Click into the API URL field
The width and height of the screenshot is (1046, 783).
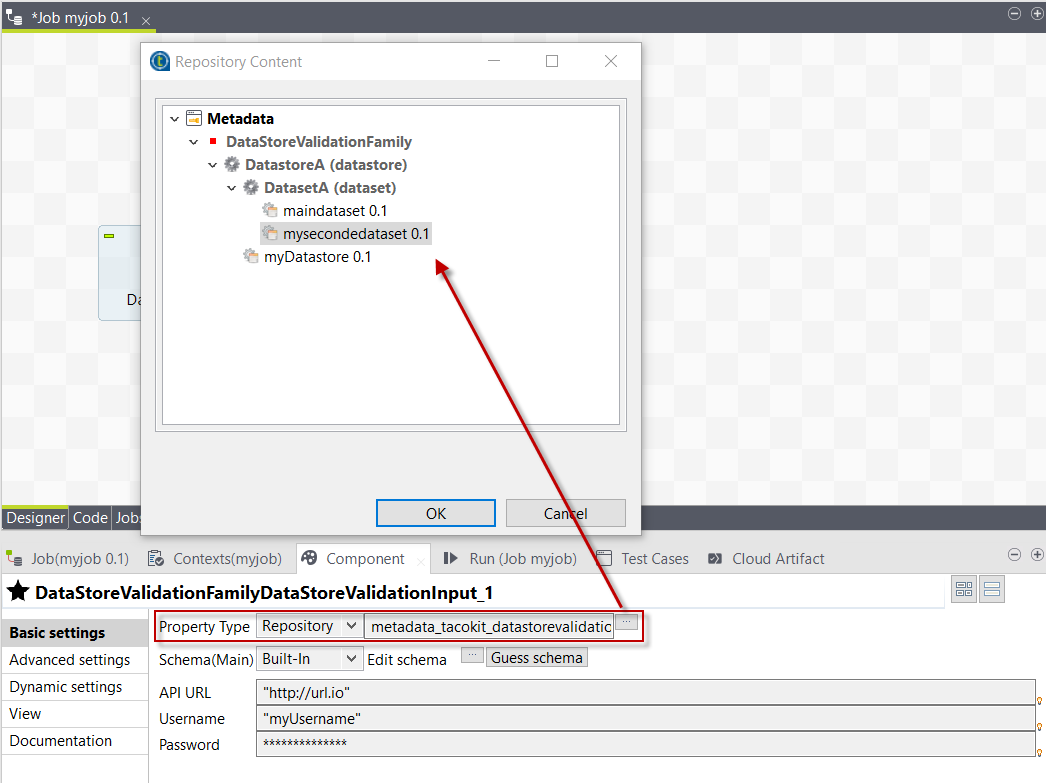(644, 692)
